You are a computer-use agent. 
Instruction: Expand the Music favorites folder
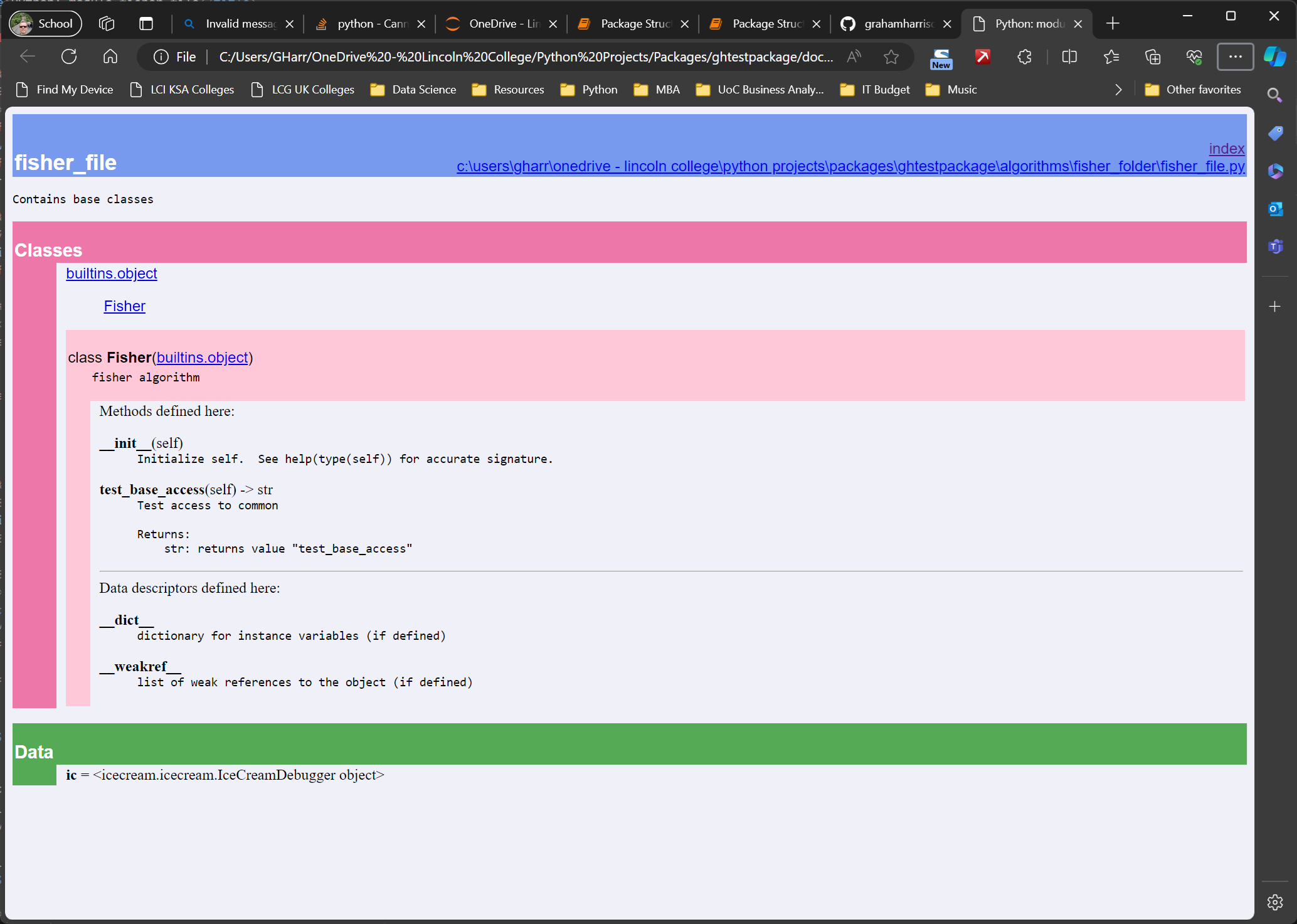(x=951, y=90)
